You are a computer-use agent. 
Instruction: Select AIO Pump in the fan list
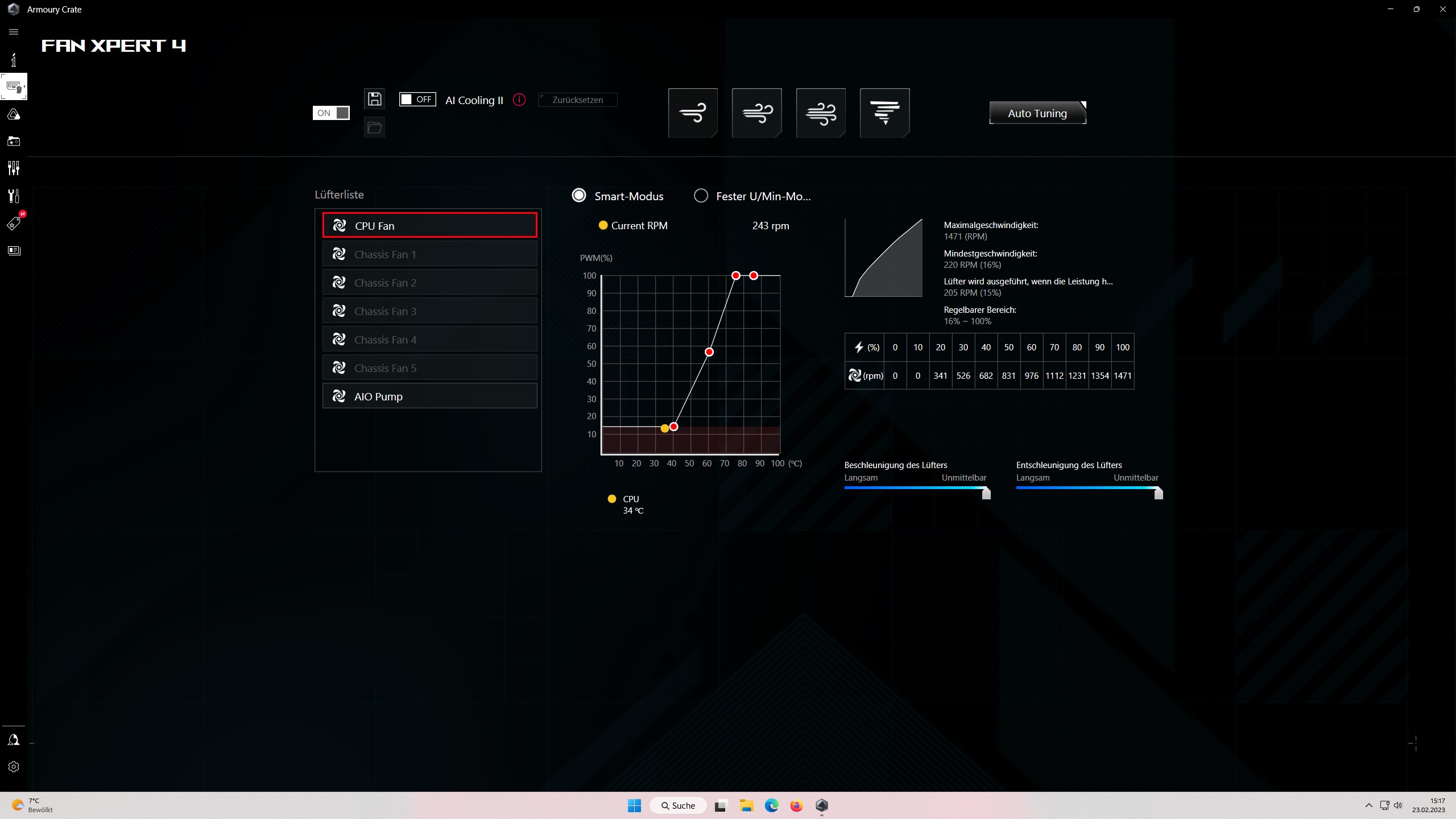429,396
